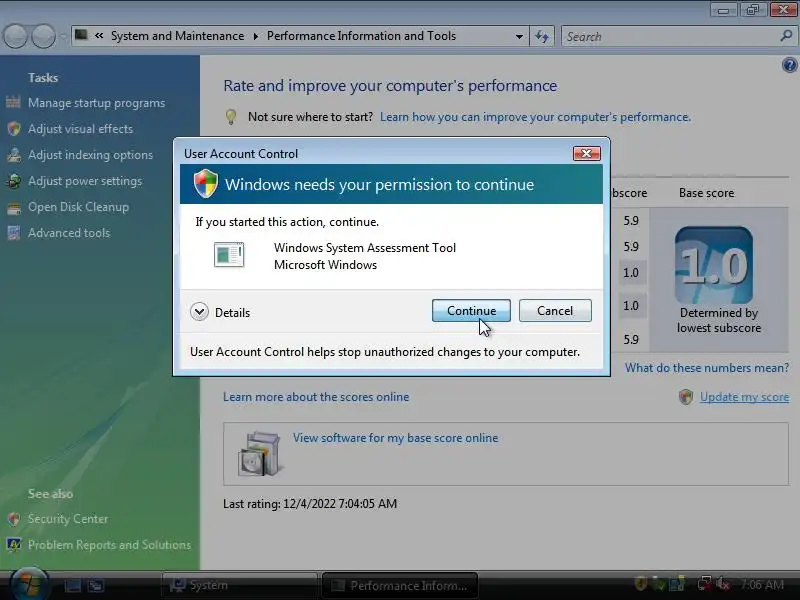Viewport: 800px width, 600px height.
Task: Click the Disk Cleanup icon
Action: click(14, 207)
